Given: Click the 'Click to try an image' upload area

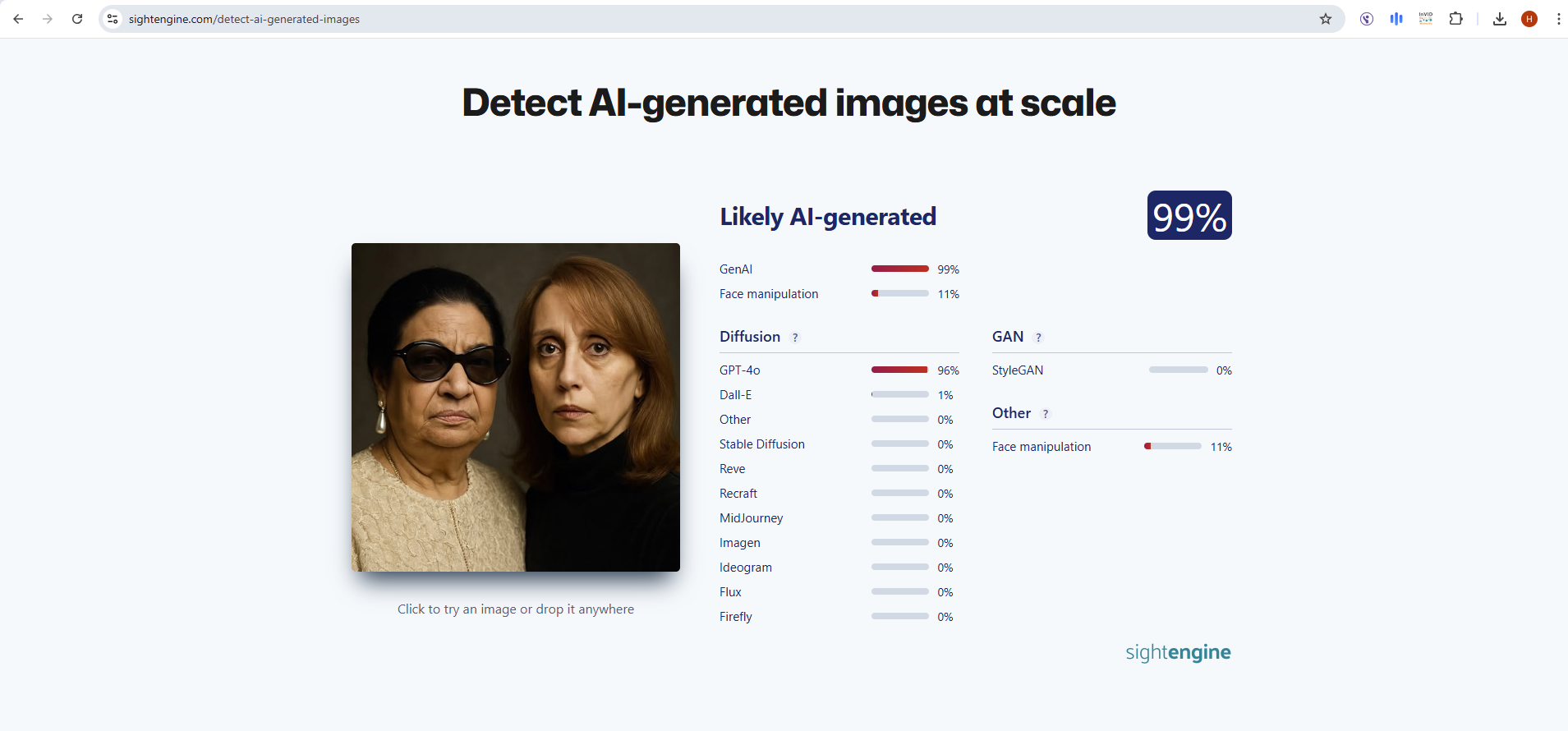Looking at the screenshot, I should click(515, 609).
